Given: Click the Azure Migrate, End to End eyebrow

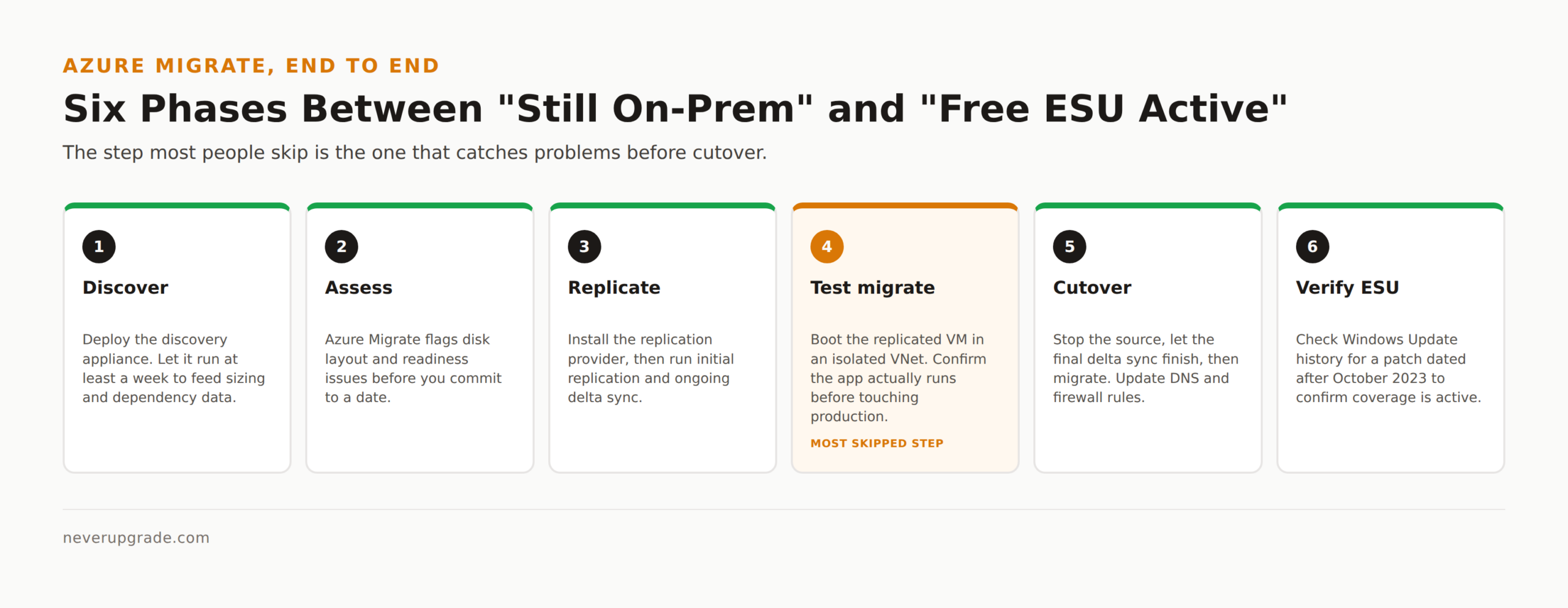Looking at the screenshot, I should pos(251,66).
